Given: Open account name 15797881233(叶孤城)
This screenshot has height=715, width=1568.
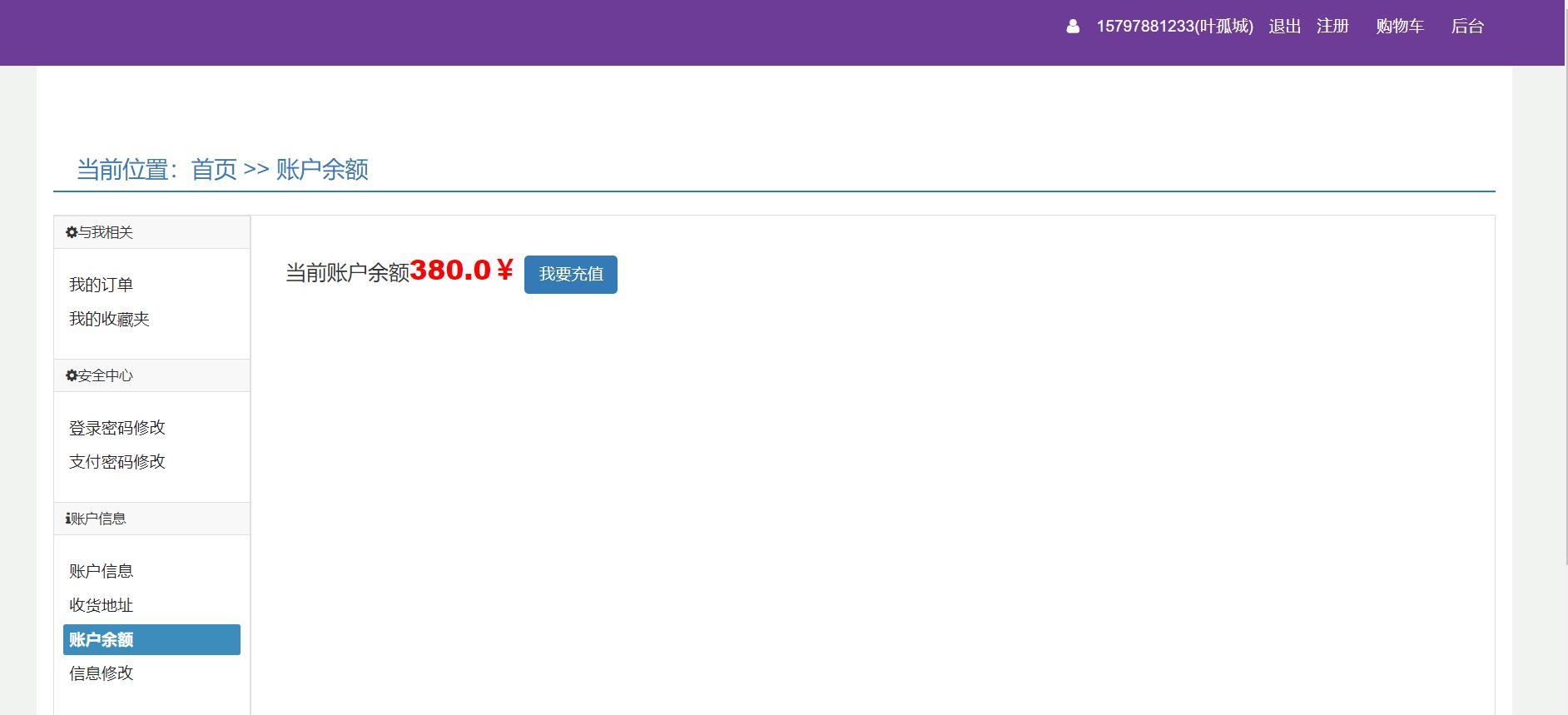Looking at the screenshot, I should 1174,27.
